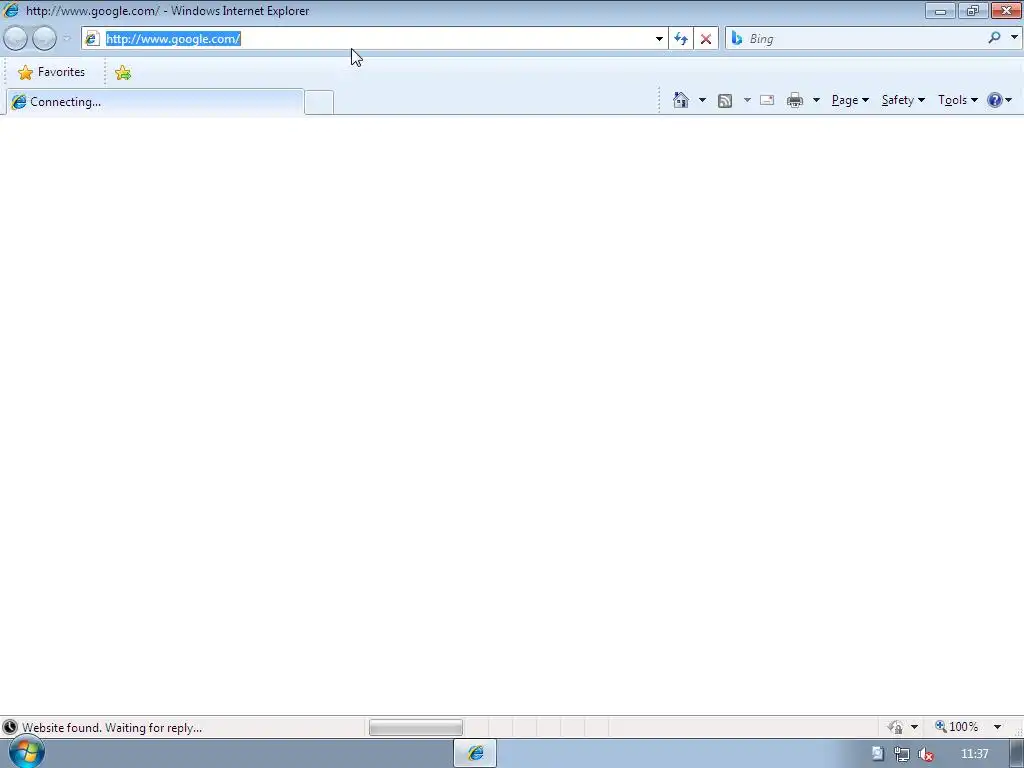
Task: Click the Internet Explorer title bar icon
Action: (11, 10)
